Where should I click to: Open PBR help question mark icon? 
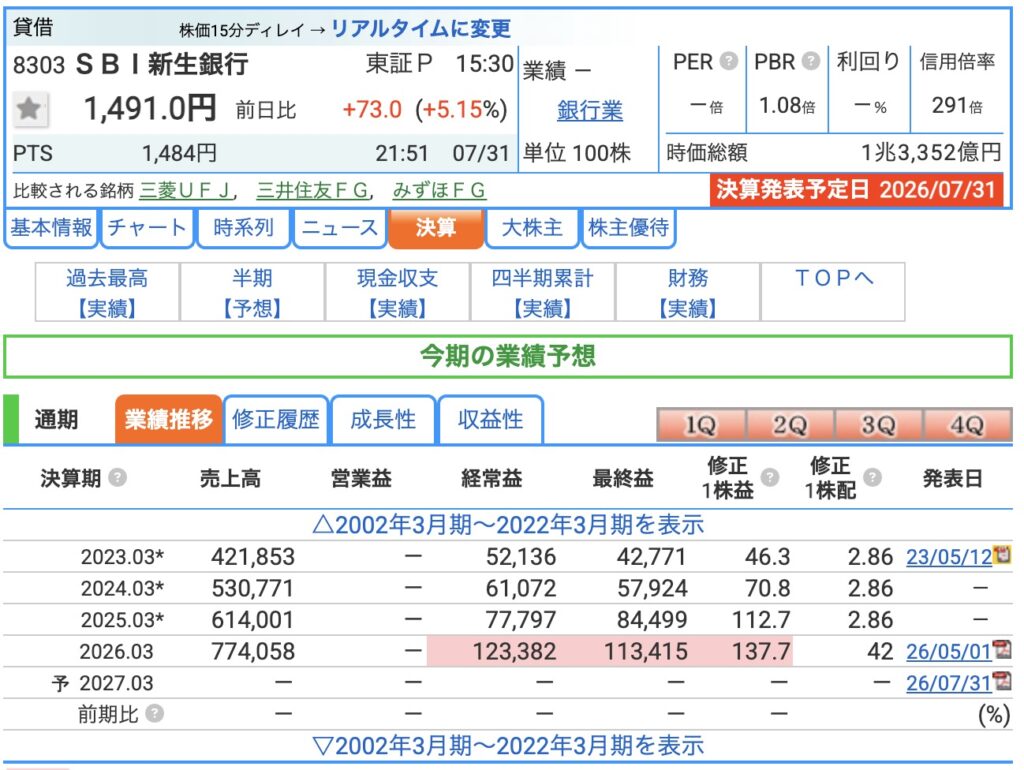click(x=810, y=61)
